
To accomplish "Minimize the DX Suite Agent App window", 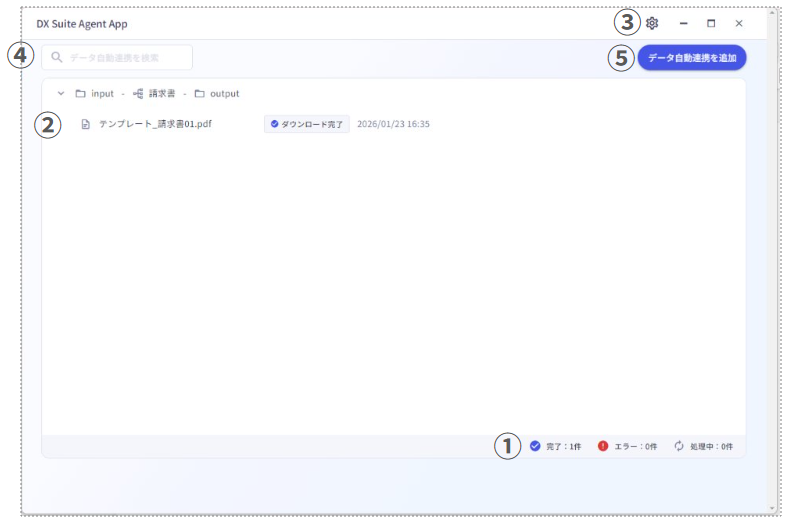I will (684, 23).
